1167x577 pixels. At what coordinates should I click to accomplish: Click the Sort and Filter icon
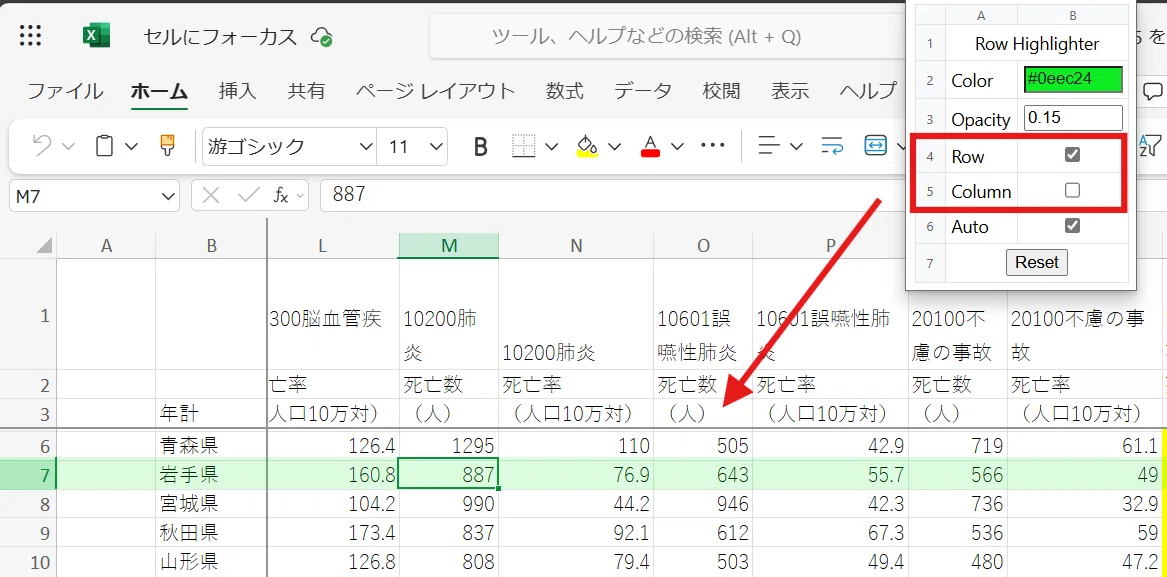click(x=1150, y=146)
